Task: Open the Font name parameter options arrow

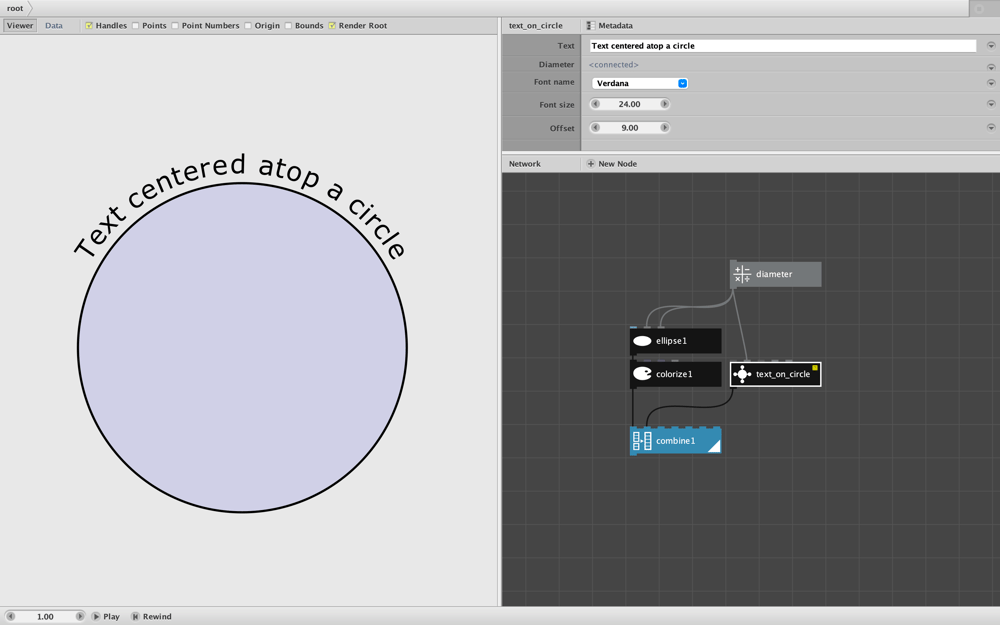Action: [990, 83]
